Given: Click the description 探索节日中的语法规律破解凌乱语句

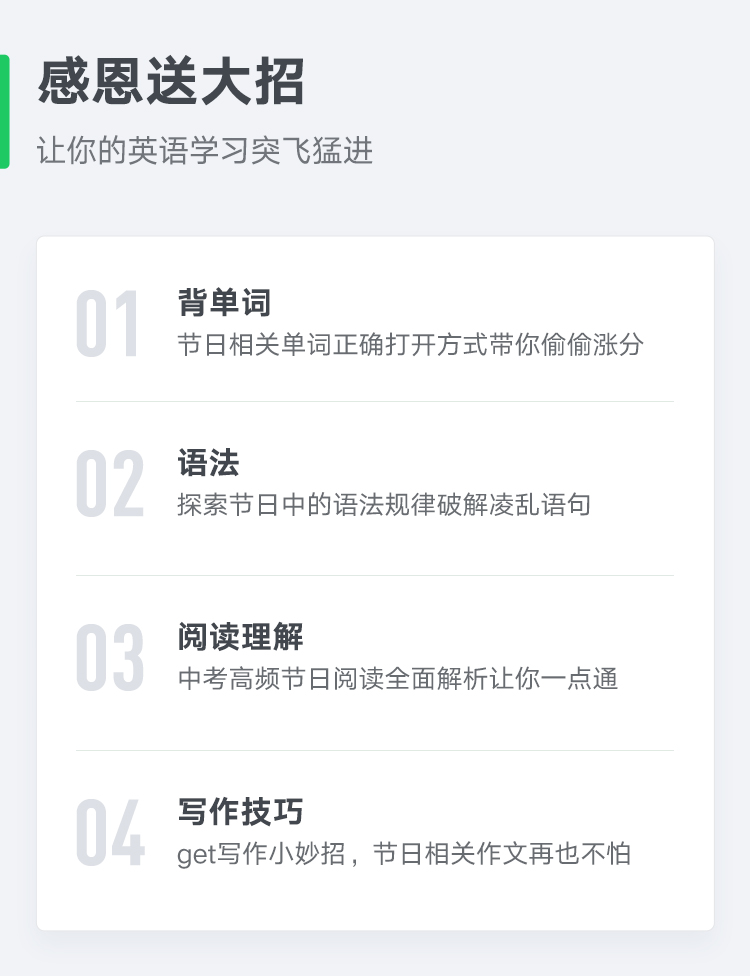Looking at the screenshot, I should tap(384, 504).
